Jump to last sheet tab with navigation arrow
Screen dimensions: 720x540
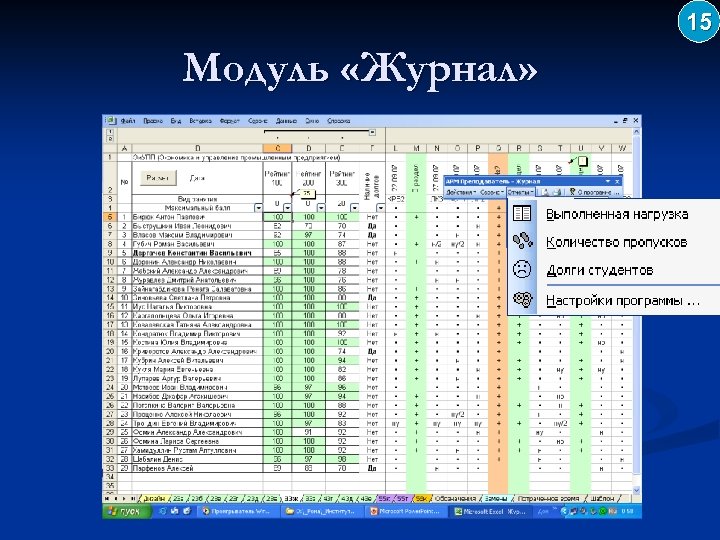pyautogui.click(x=133, y=498)
